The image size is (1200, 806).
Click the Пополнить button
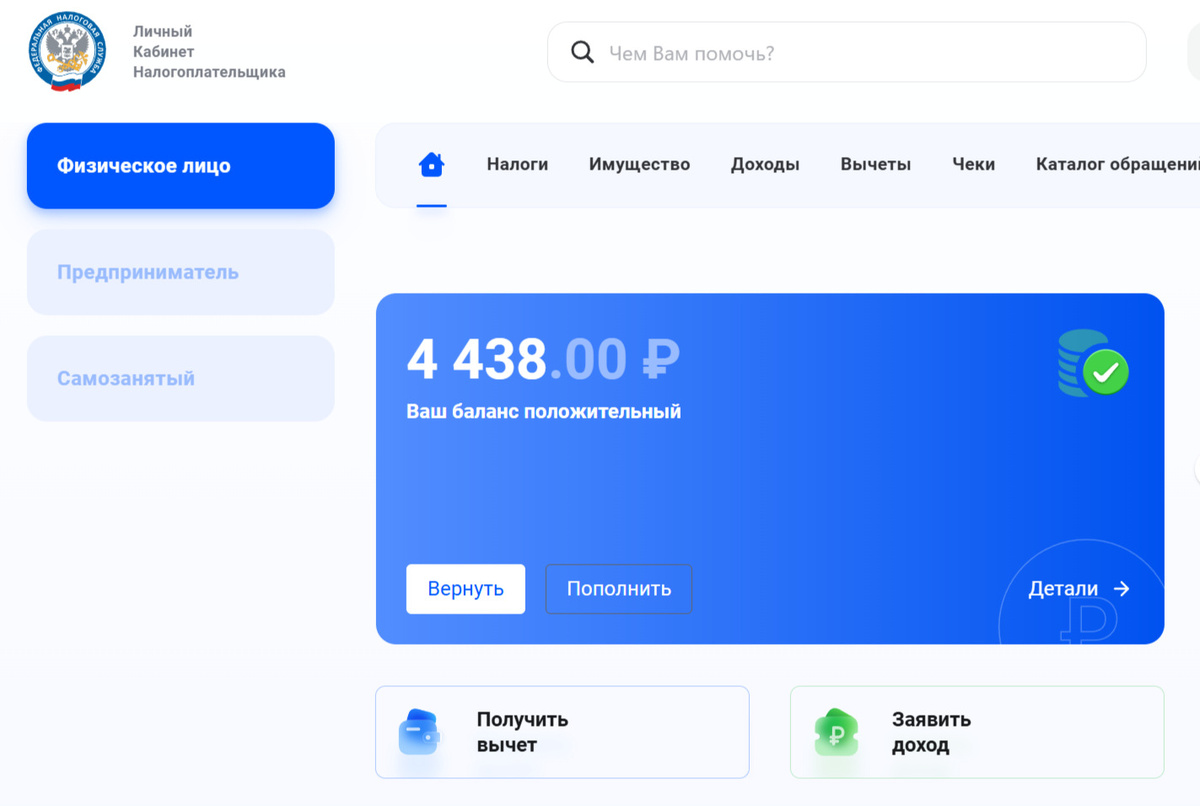coord(618,589)
